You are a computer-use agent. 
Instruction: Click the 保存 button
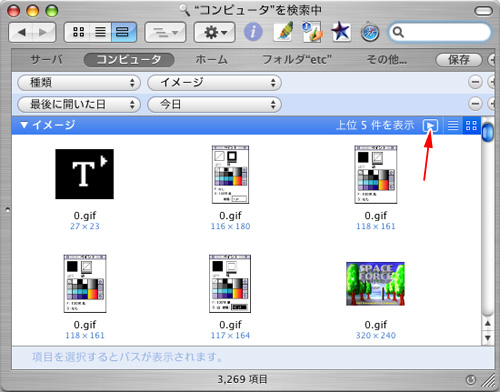click(x=459, y=60)
